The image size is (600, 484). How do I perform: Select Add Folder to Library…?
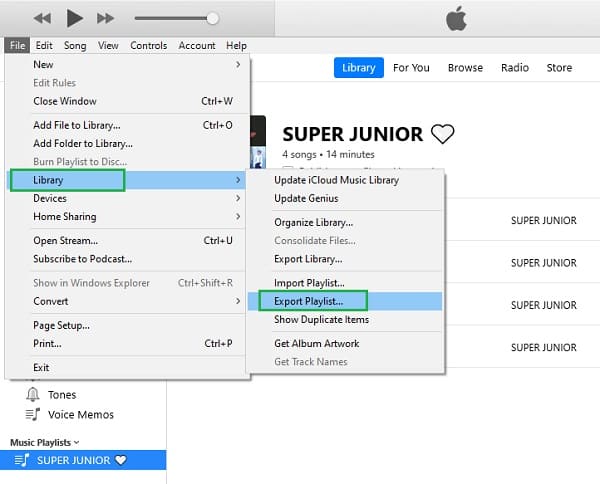tap(128, 143)
